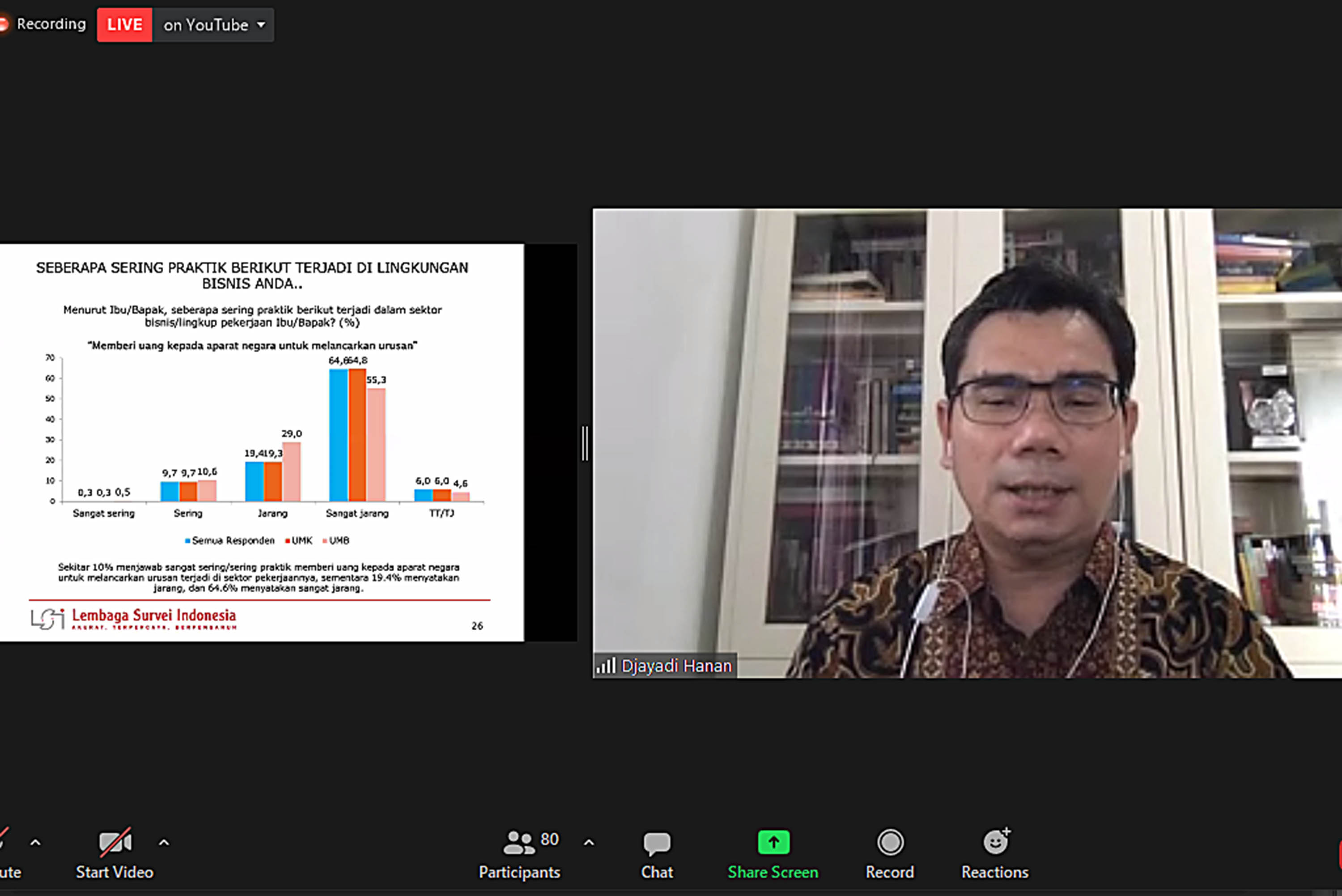Expand the audio options chevron
The image size is (1342, 896).
coord(35,841)
